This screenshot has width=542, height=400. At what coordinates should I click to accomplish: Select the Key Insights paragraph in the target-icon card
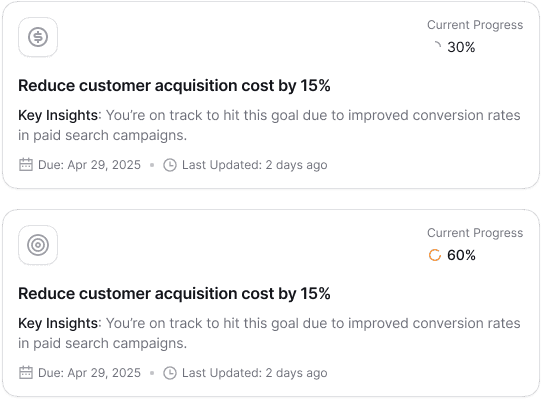click(x=269, y=333)
